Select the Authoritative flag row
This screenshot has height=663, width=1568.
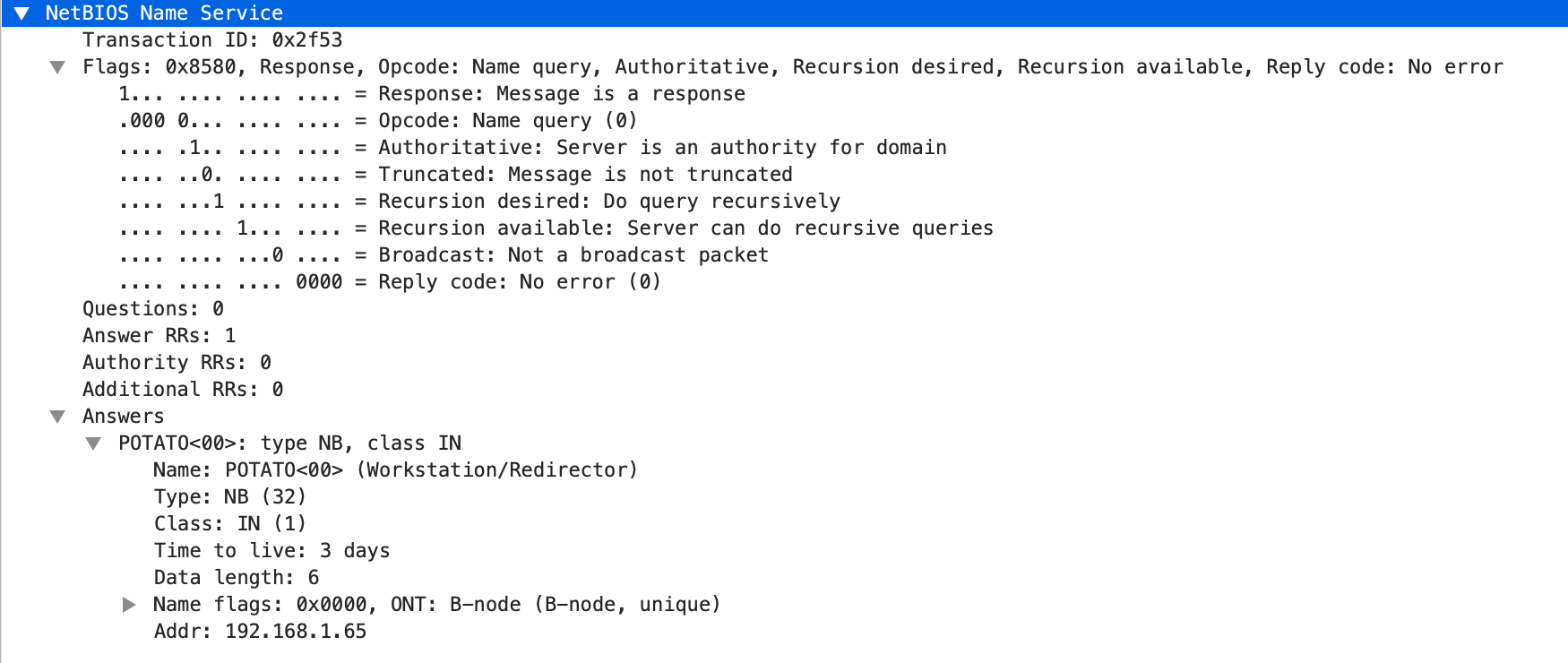coord(532,148)
